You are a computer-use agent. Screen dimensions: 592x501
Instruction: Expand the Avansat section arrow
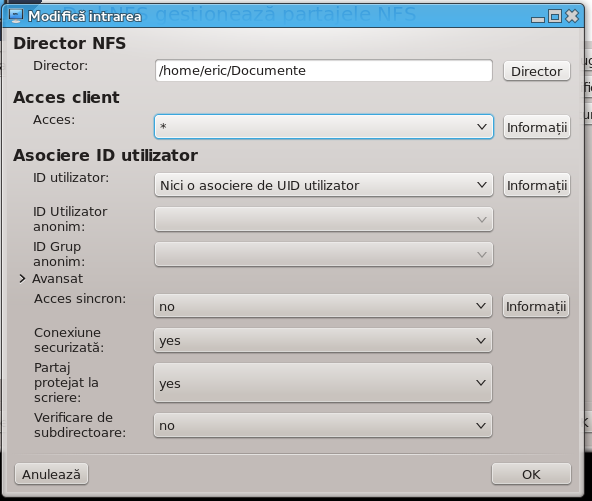(x=22, y=279)
